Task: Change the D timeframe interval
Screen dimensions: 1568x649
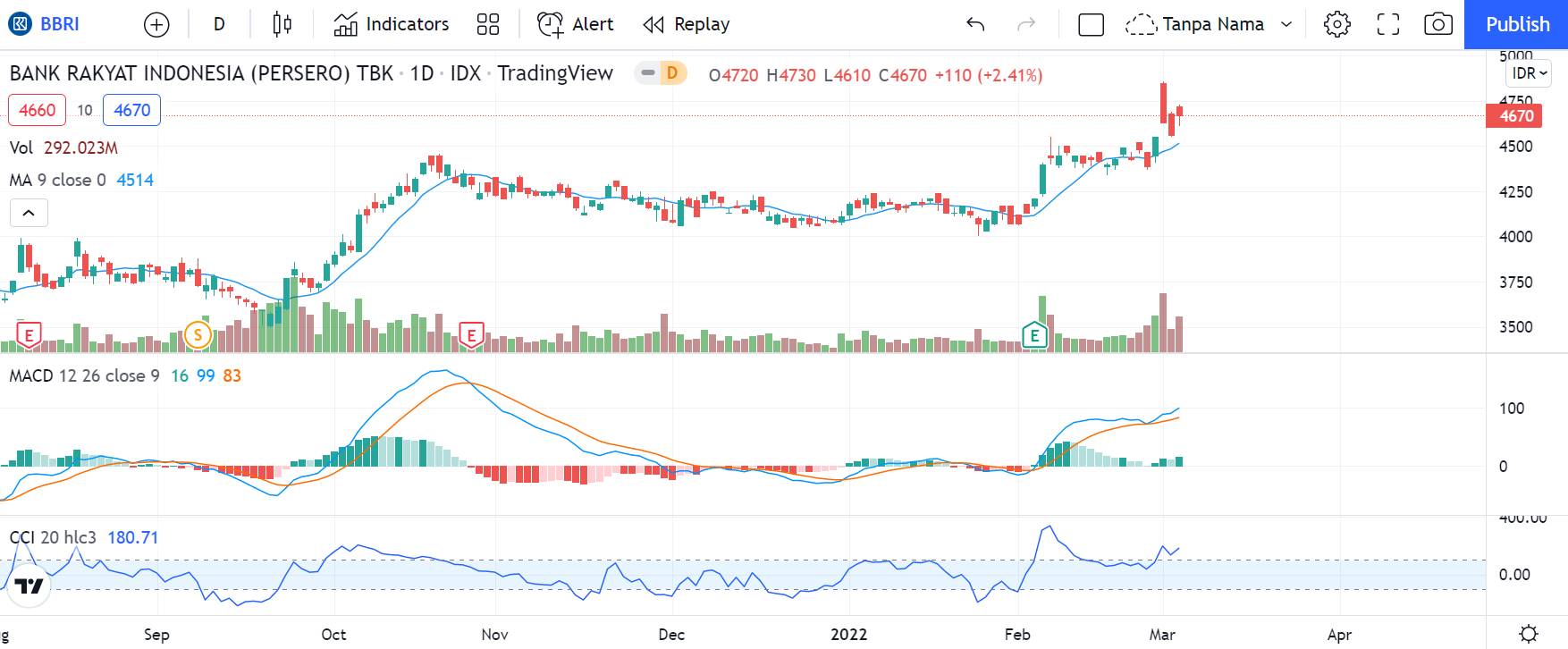Action: (x=219, y=24)
